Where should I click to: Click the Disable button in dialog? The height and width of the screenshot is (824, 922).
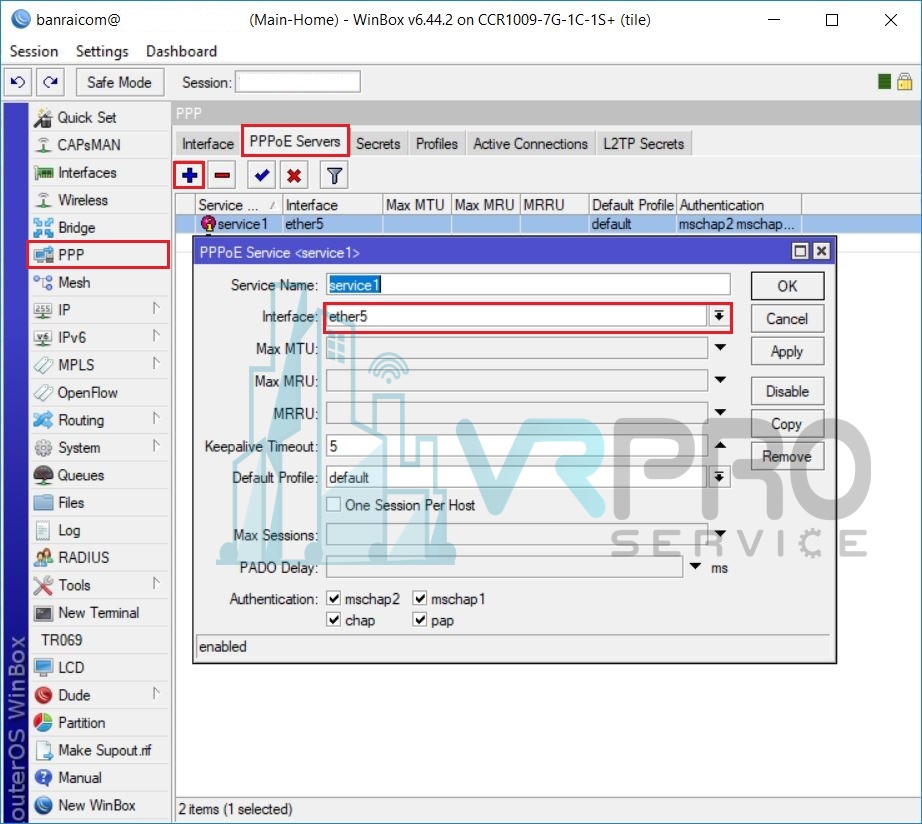[x=787, y=391]
